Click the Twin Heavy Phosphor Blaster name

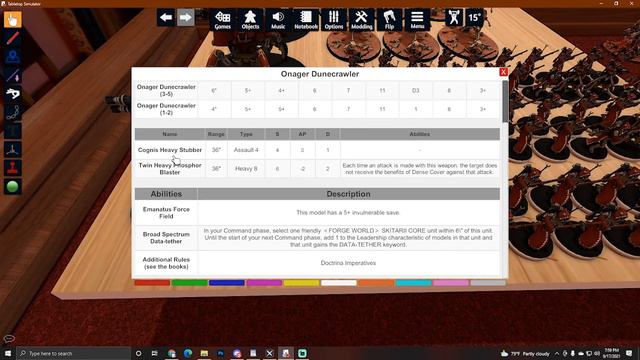170,169
